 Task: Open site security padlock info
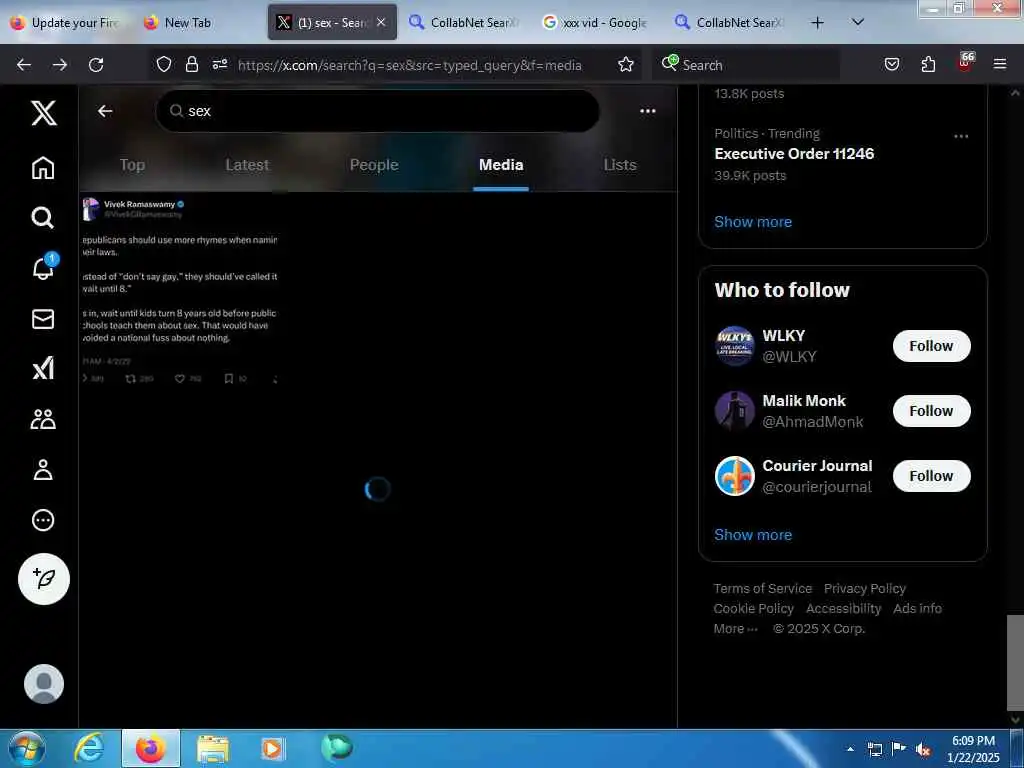(191, 64)
